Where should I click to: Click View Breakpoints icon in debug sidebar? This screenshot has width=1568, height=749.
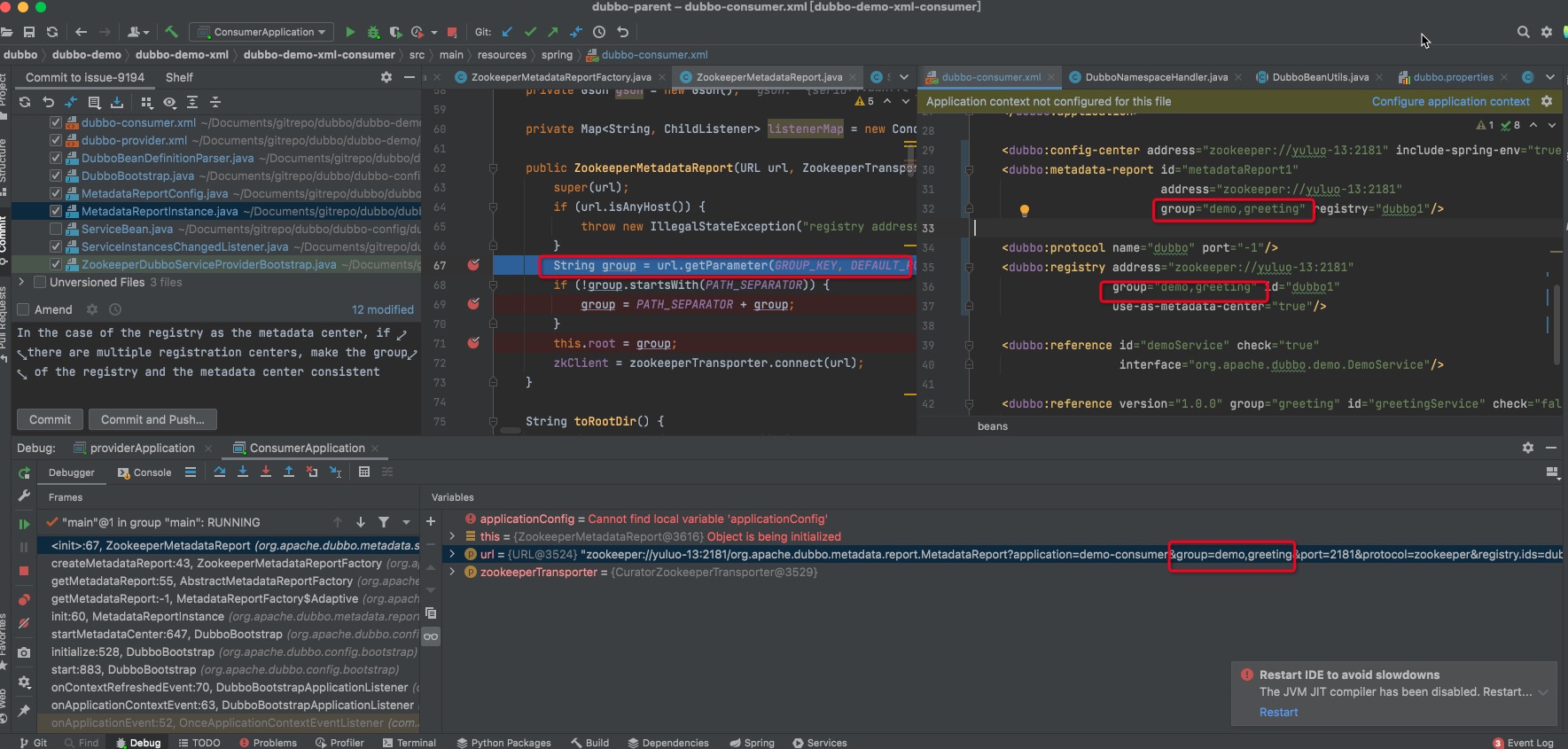coord(24,600)
